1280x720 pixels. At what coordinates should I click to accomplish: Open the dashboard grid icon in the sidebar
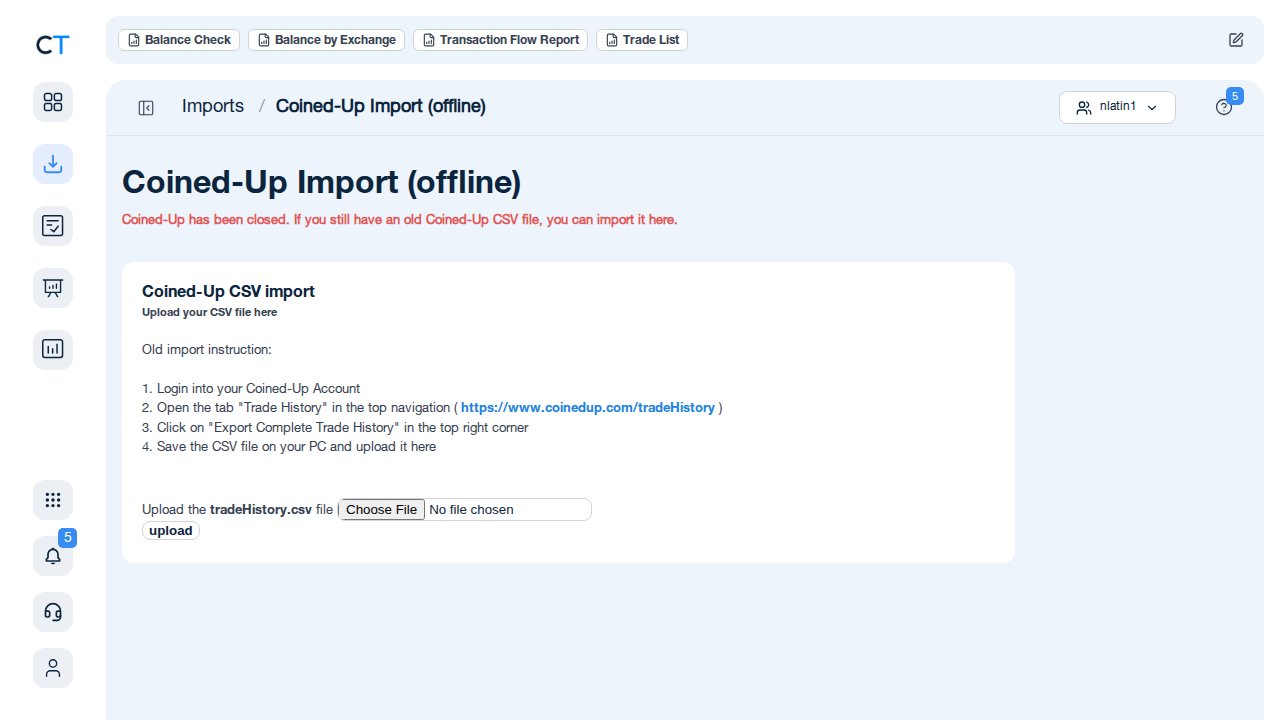[53, 102]
